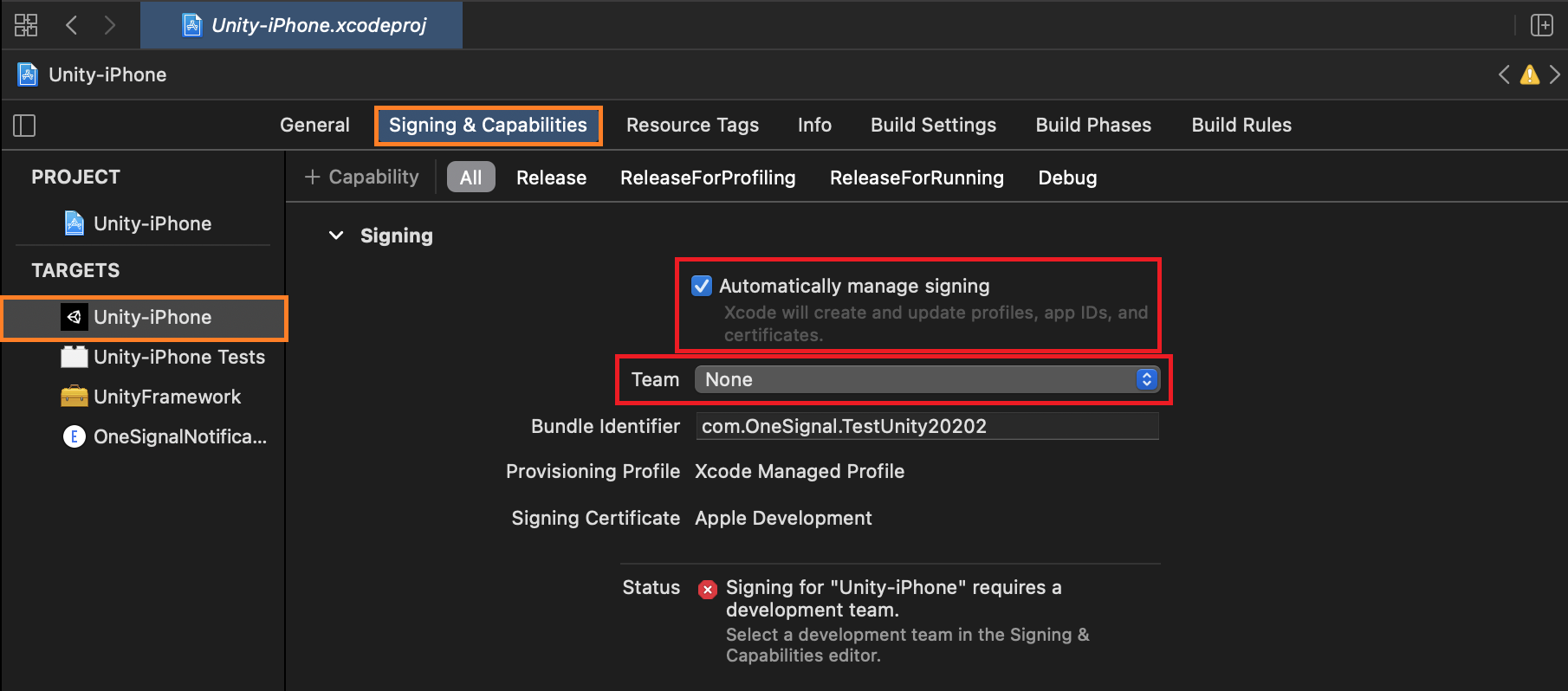
Task: Collapse the Signing section
Action: [x=336, y=236]
